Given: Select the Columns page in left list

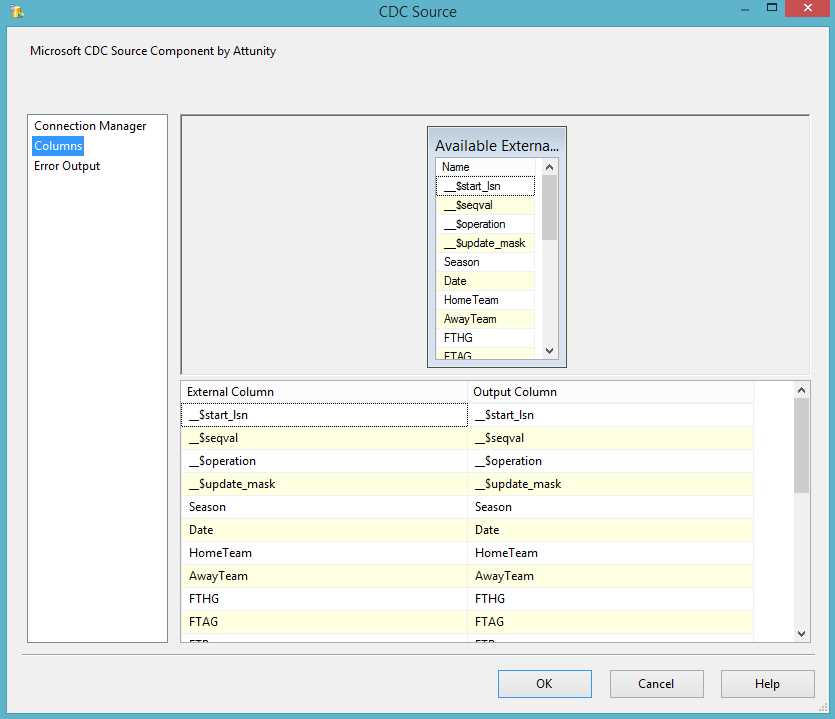Looking at the screenshot, I should coord(58,146).
